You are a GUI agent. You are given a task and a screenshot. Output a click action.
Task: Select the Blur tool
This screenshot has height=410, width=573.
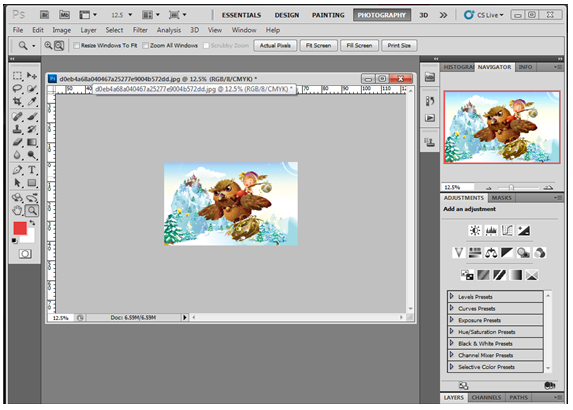point(17,155)
